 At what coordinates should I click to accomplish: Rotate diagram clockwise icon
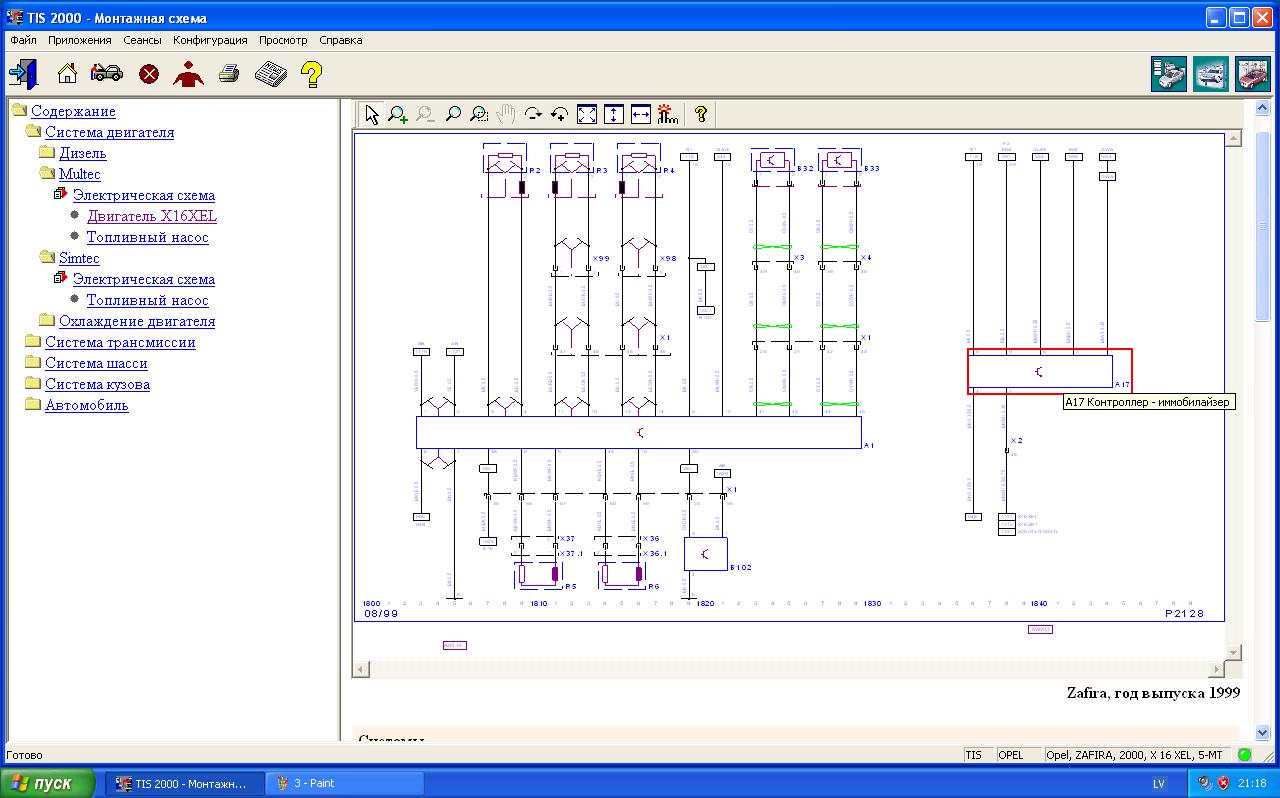click(533, 115)
